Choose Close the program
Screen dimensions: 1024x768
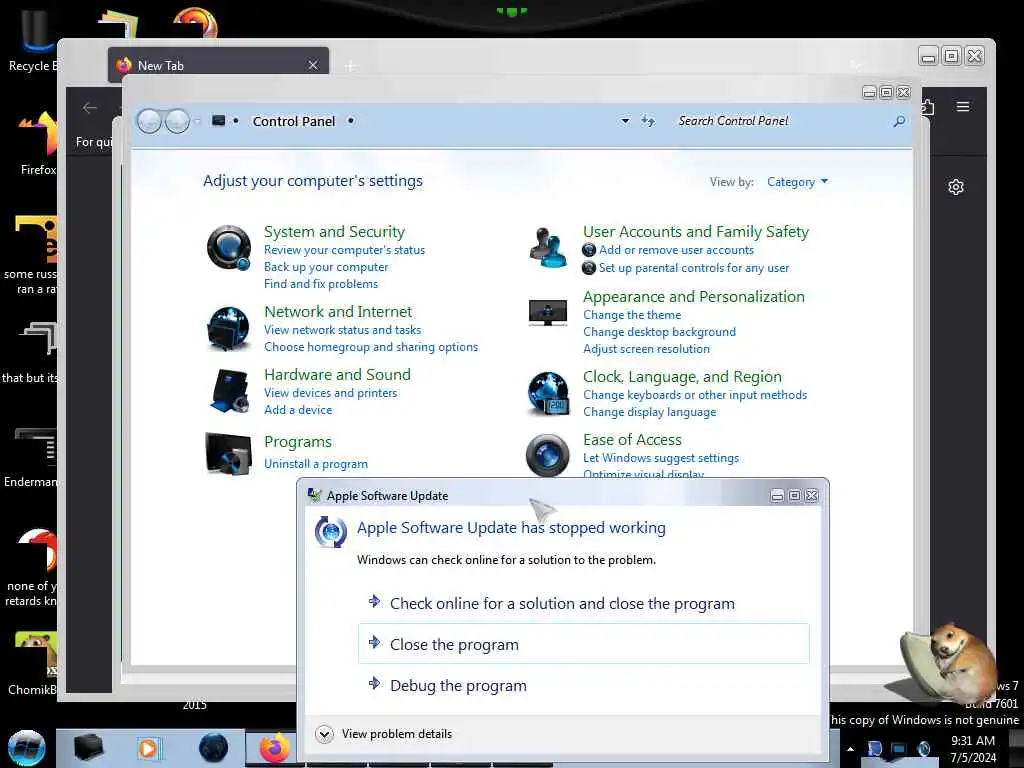(x=584, y=644)
